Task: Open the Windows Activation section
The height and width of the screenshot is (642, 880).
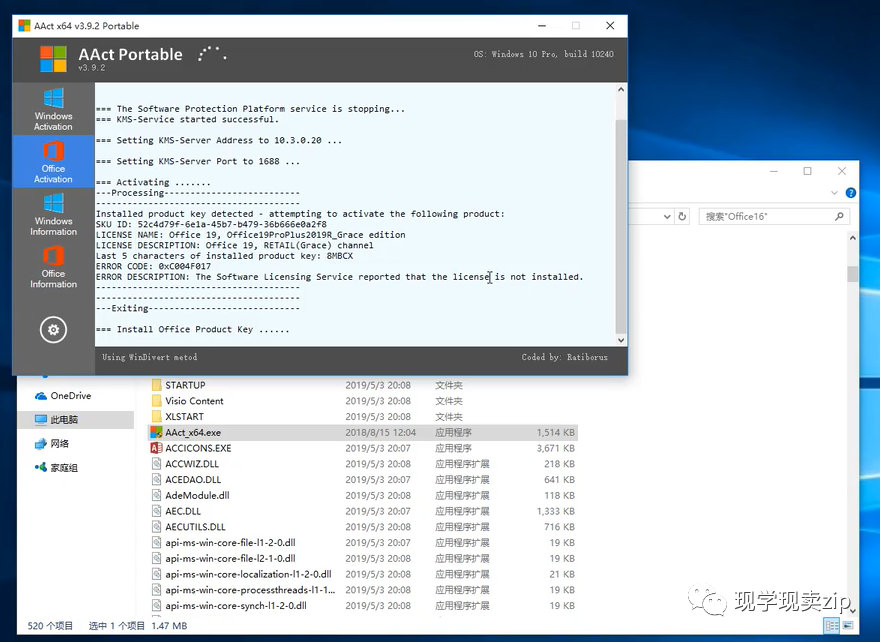Action: [x=53, y=109]
